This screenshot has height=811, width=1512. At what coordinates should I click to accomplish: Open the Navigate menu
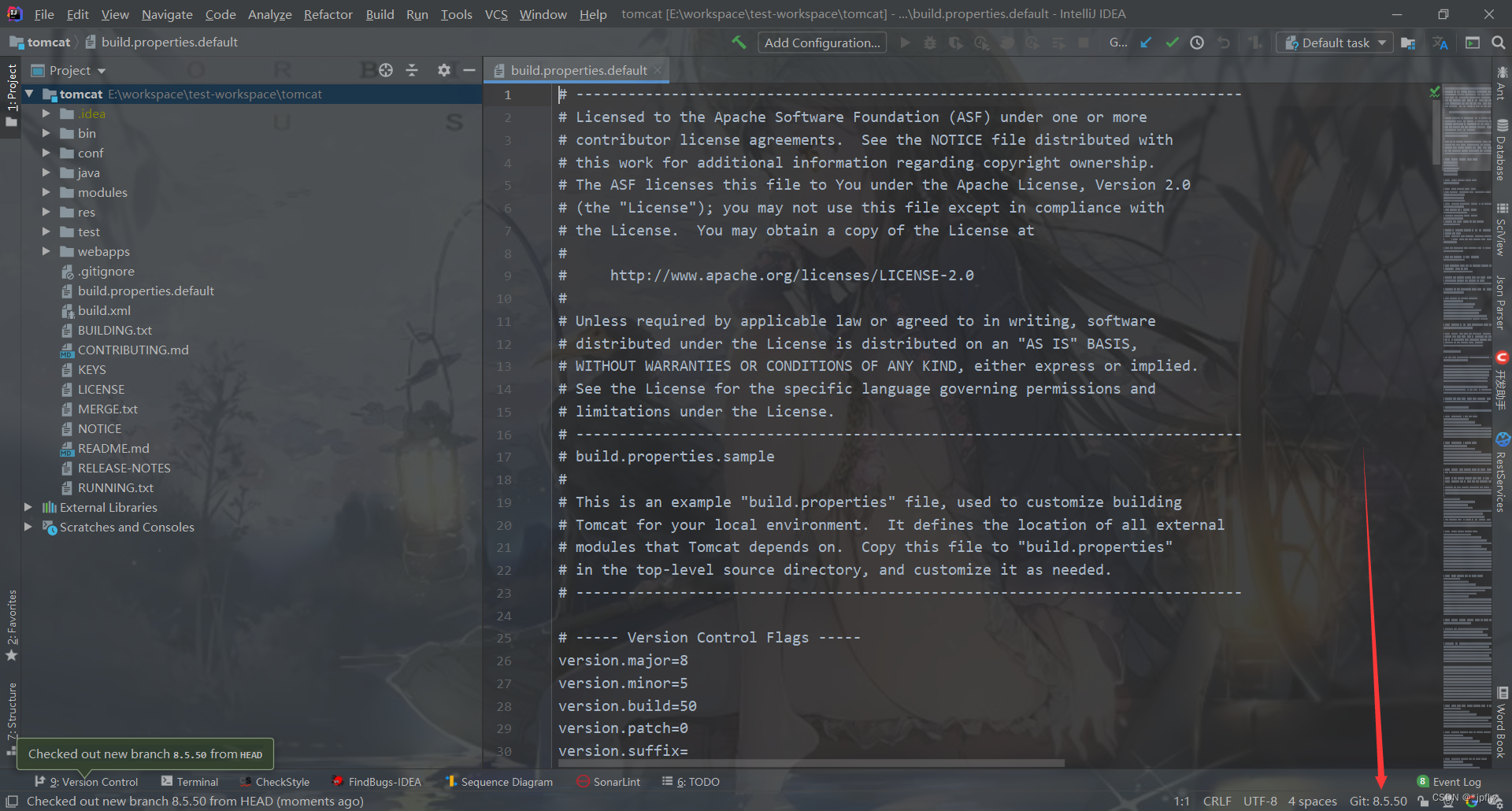point(167,14)
